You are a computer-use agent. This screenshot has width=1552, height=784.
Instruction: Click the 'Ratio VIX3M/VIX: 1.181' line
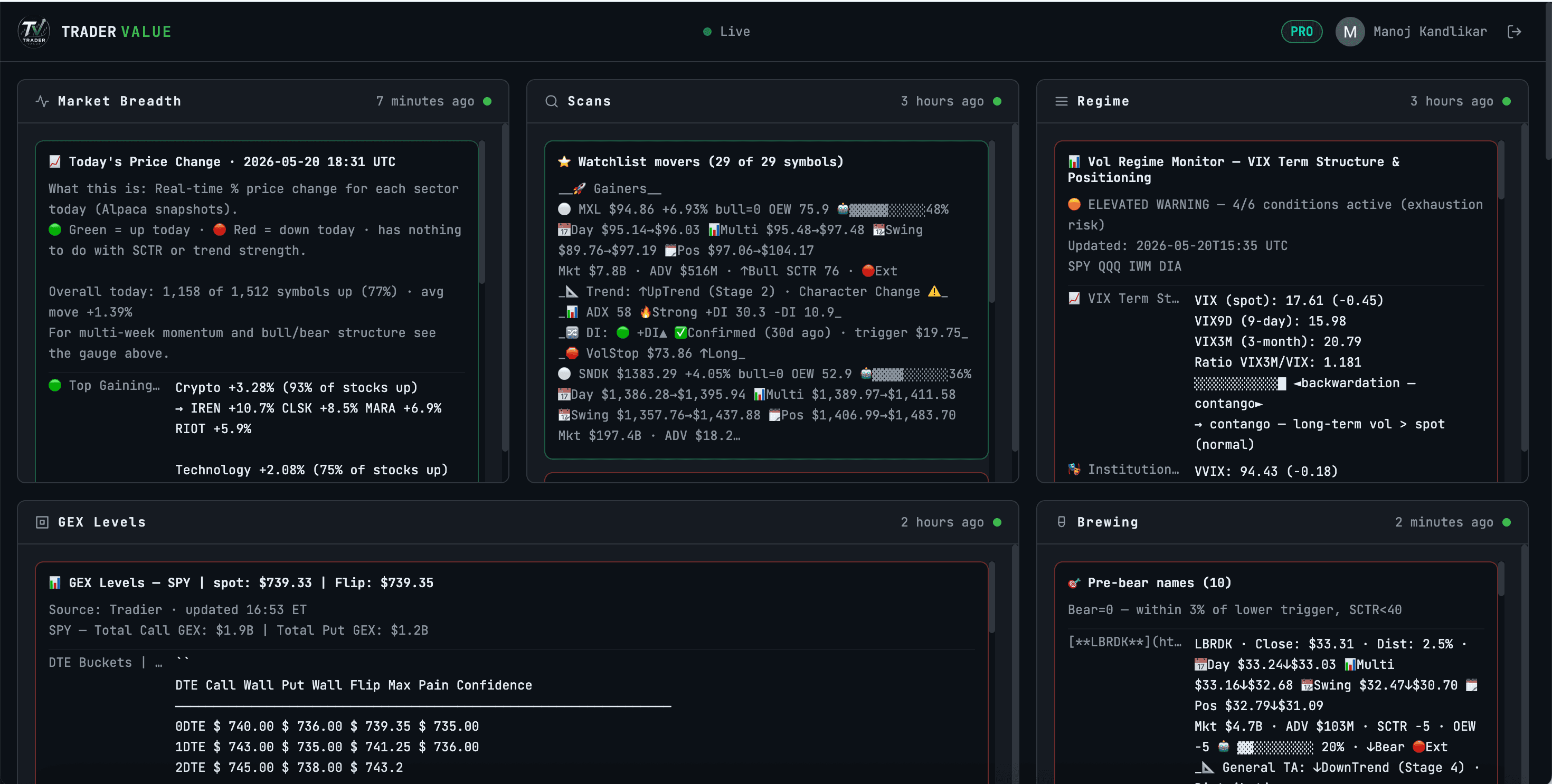tap(1277, 362)
